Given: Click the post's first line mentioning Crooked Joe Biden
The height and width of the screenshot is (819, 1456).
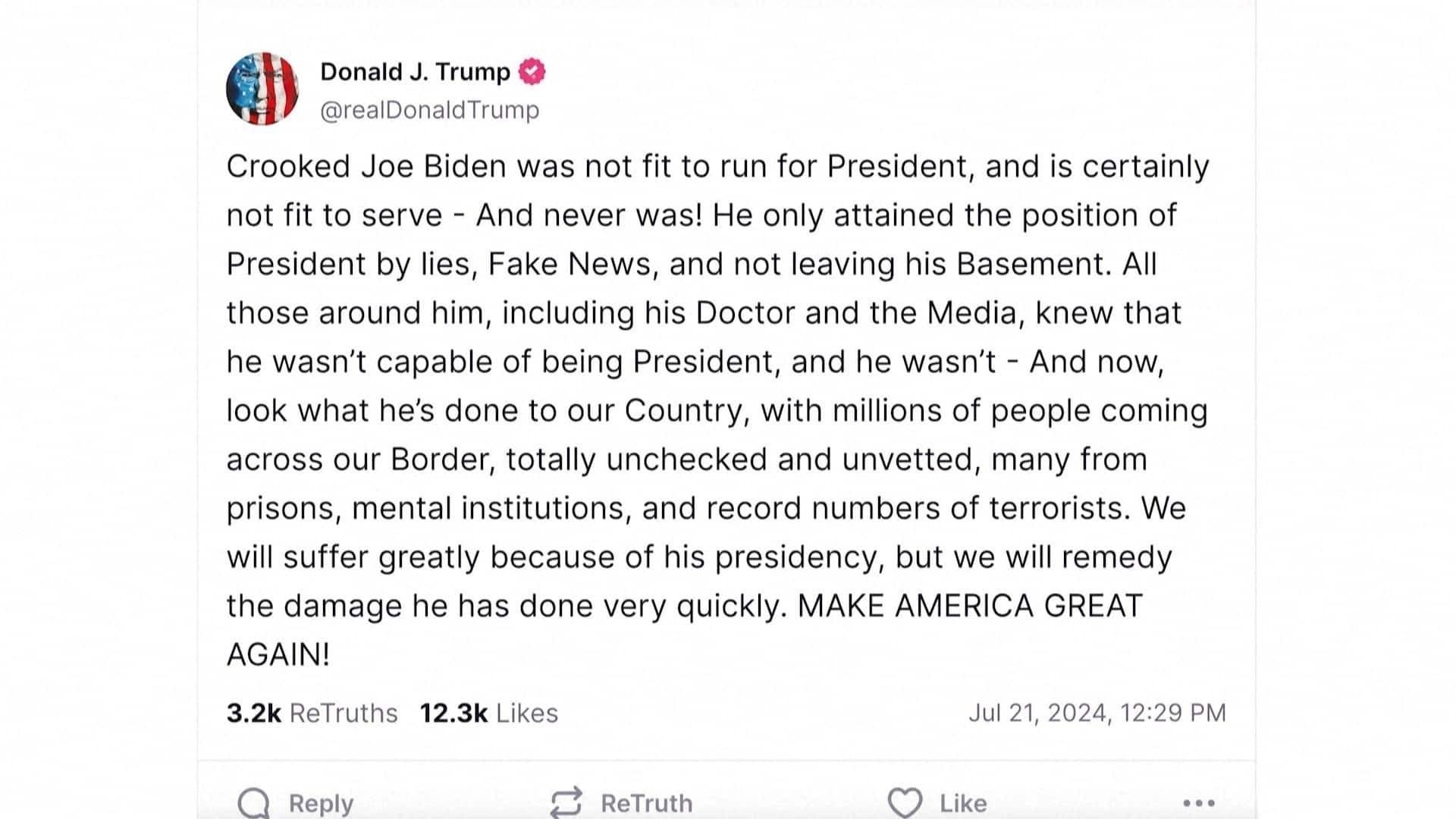Looking at the screenshot, I should tap(717, 167).
